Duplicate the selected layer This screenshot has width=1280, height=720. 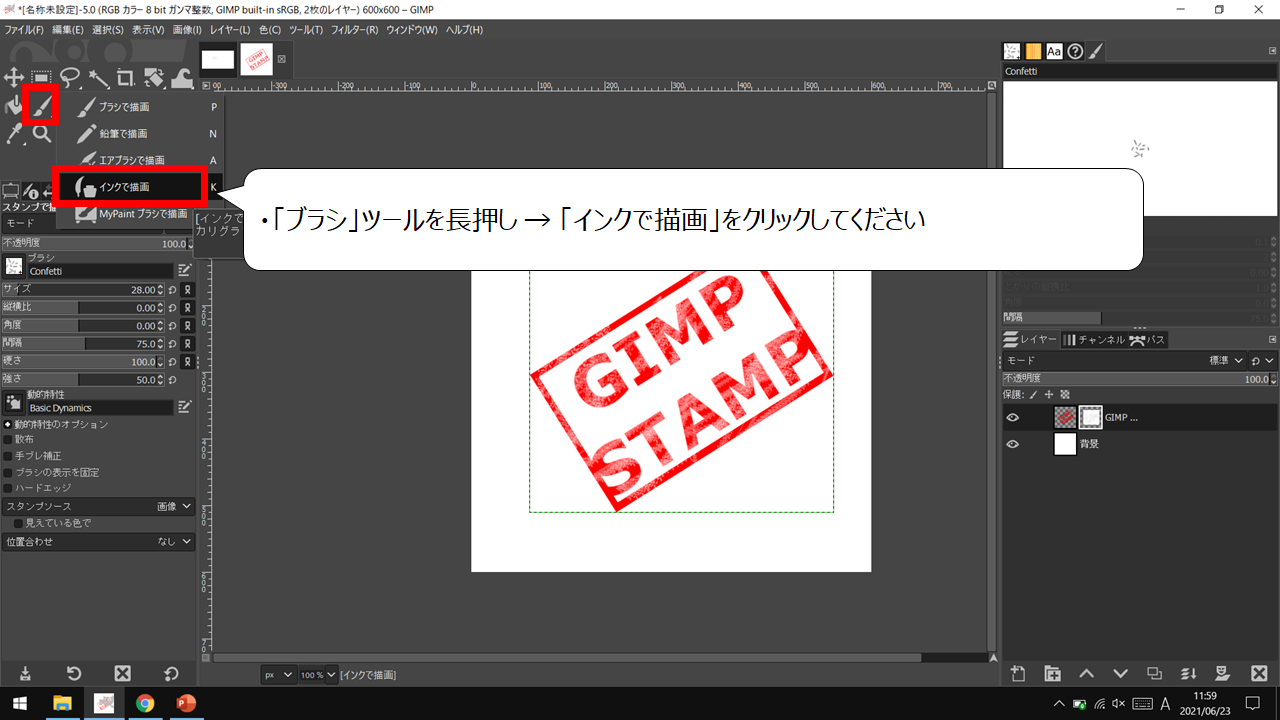click(x=1154, y=674)
